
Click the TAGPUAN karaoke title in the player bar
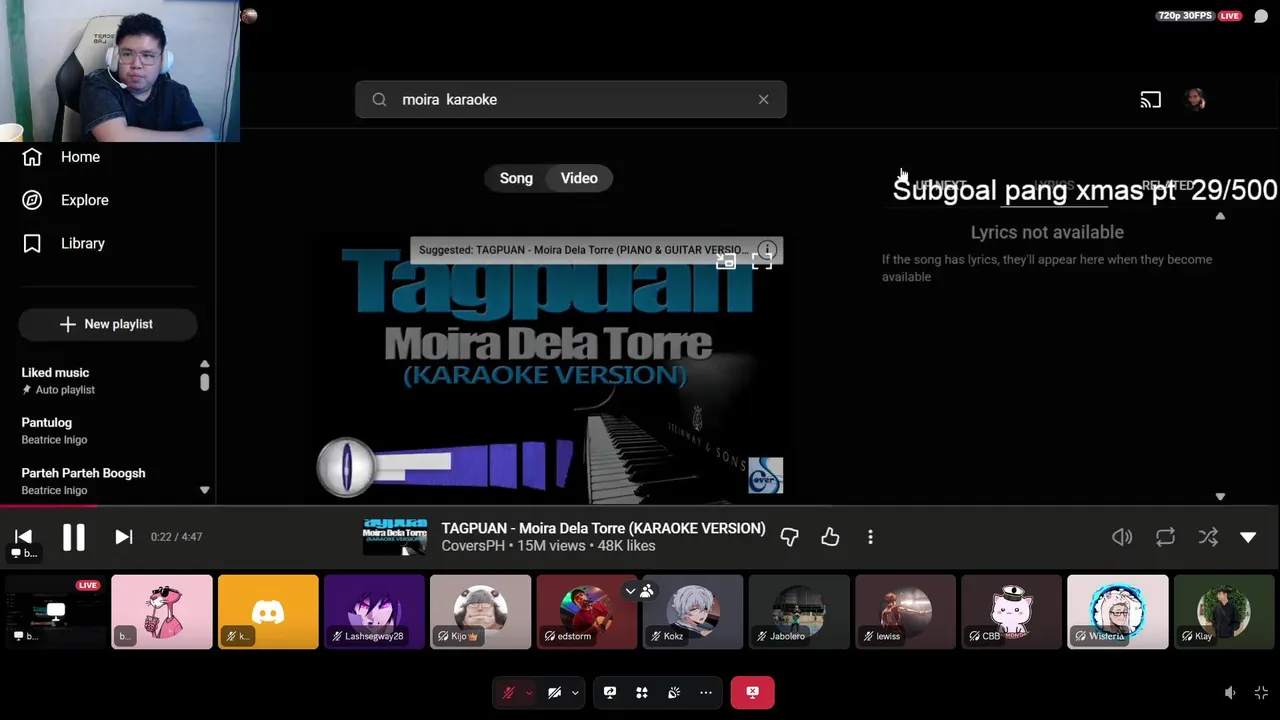pyautogui.click(x=603, y=528)
